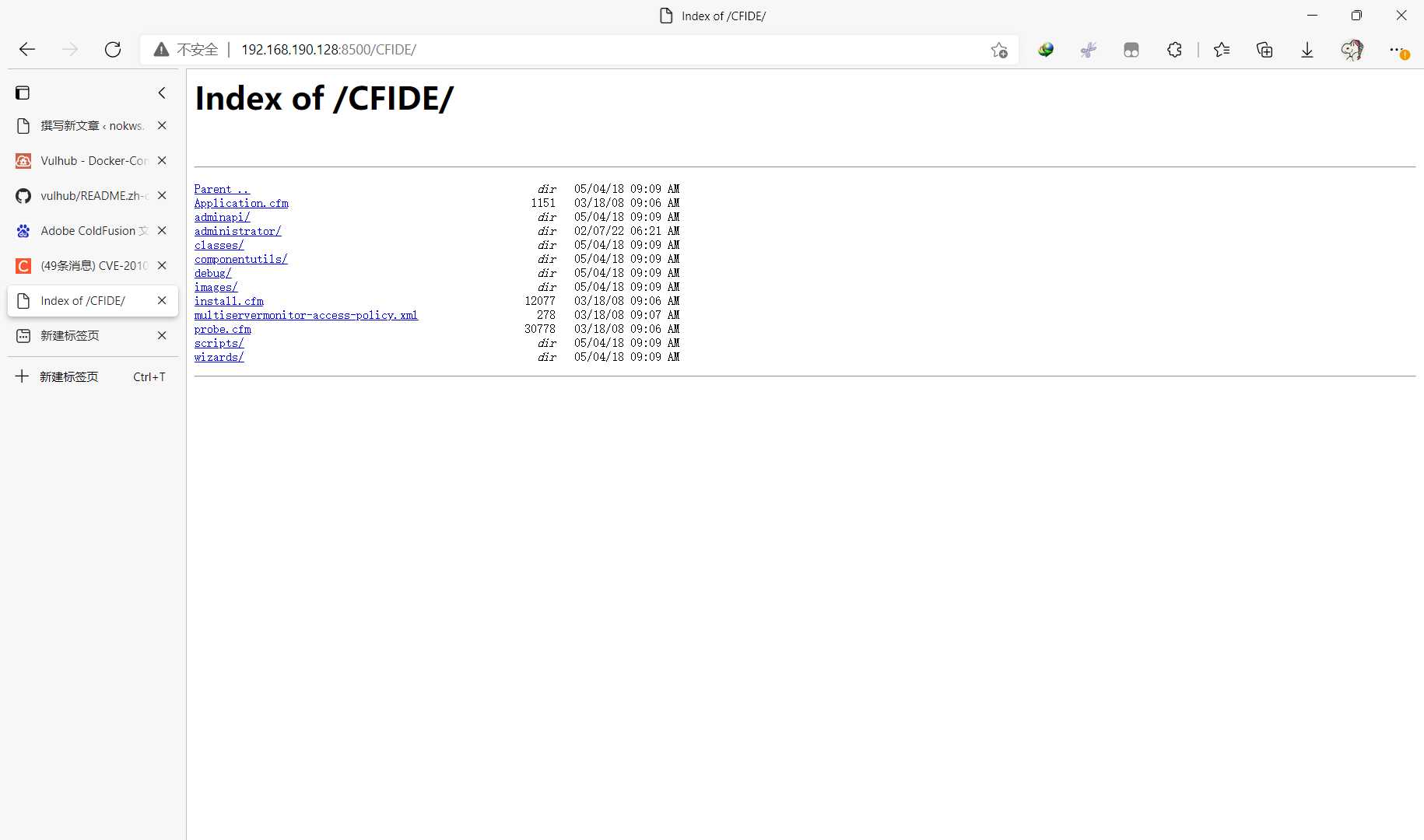Open the downloads arrow icon

click(1307, 50)
